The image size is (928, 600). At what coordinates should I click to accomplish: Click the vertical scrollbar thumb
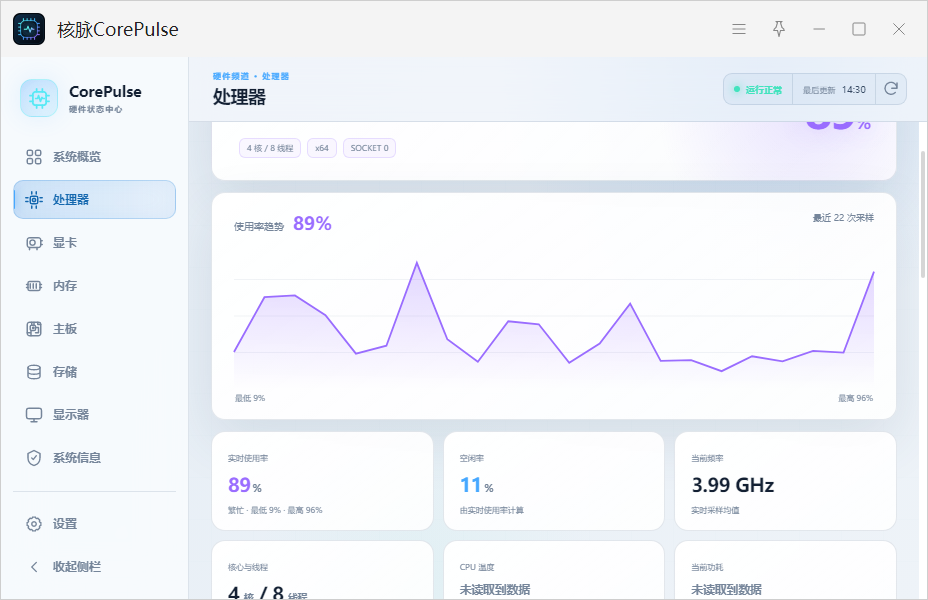click(923, 214)
